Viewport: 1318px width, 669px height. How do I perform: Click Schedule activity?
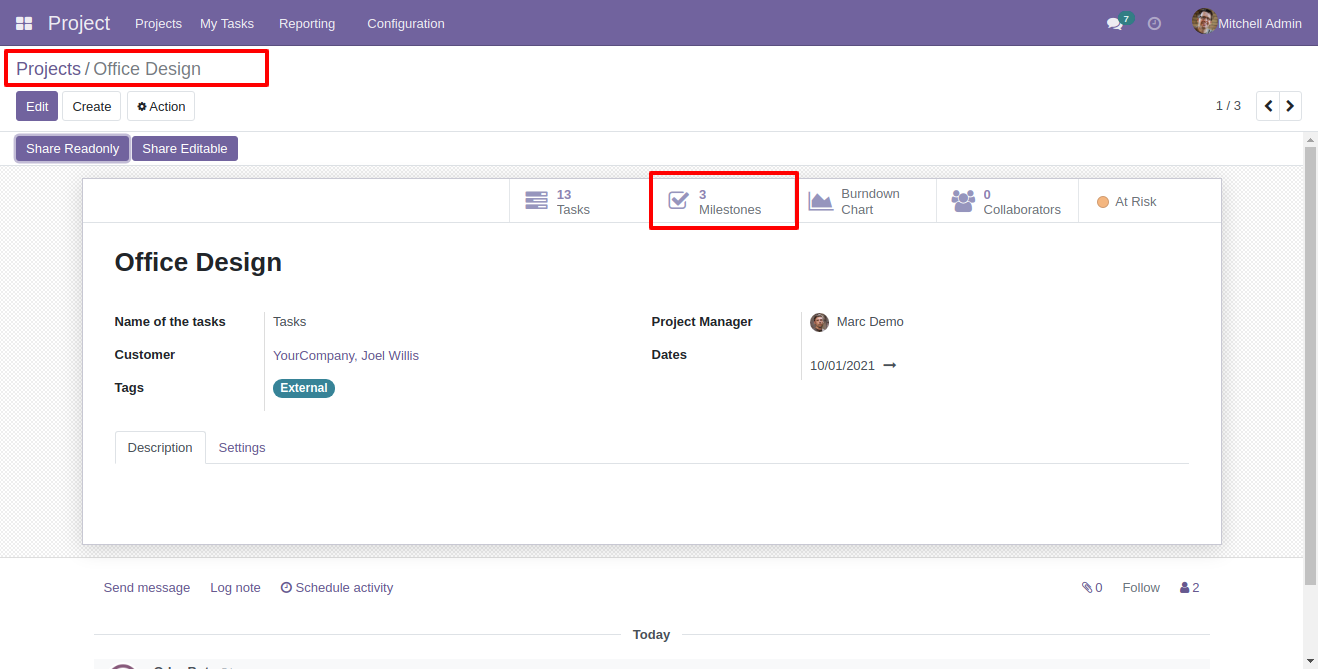pos(337,588)
